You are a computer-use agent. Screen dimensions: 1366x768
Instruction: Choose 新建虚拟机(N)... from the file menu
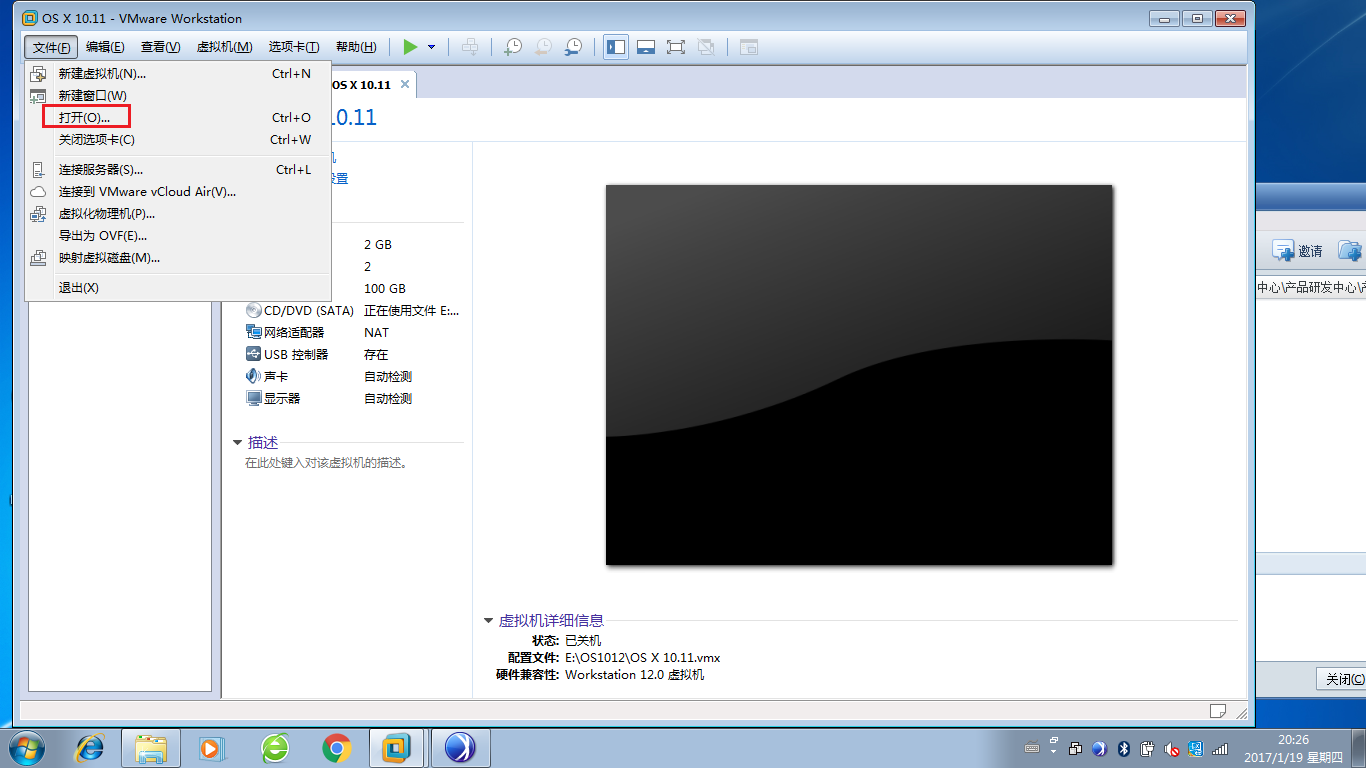178,73
